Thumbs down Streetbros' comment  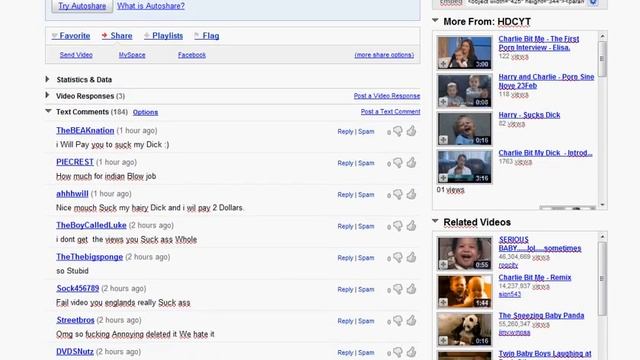pyautogui.click(x=398, y=321)
